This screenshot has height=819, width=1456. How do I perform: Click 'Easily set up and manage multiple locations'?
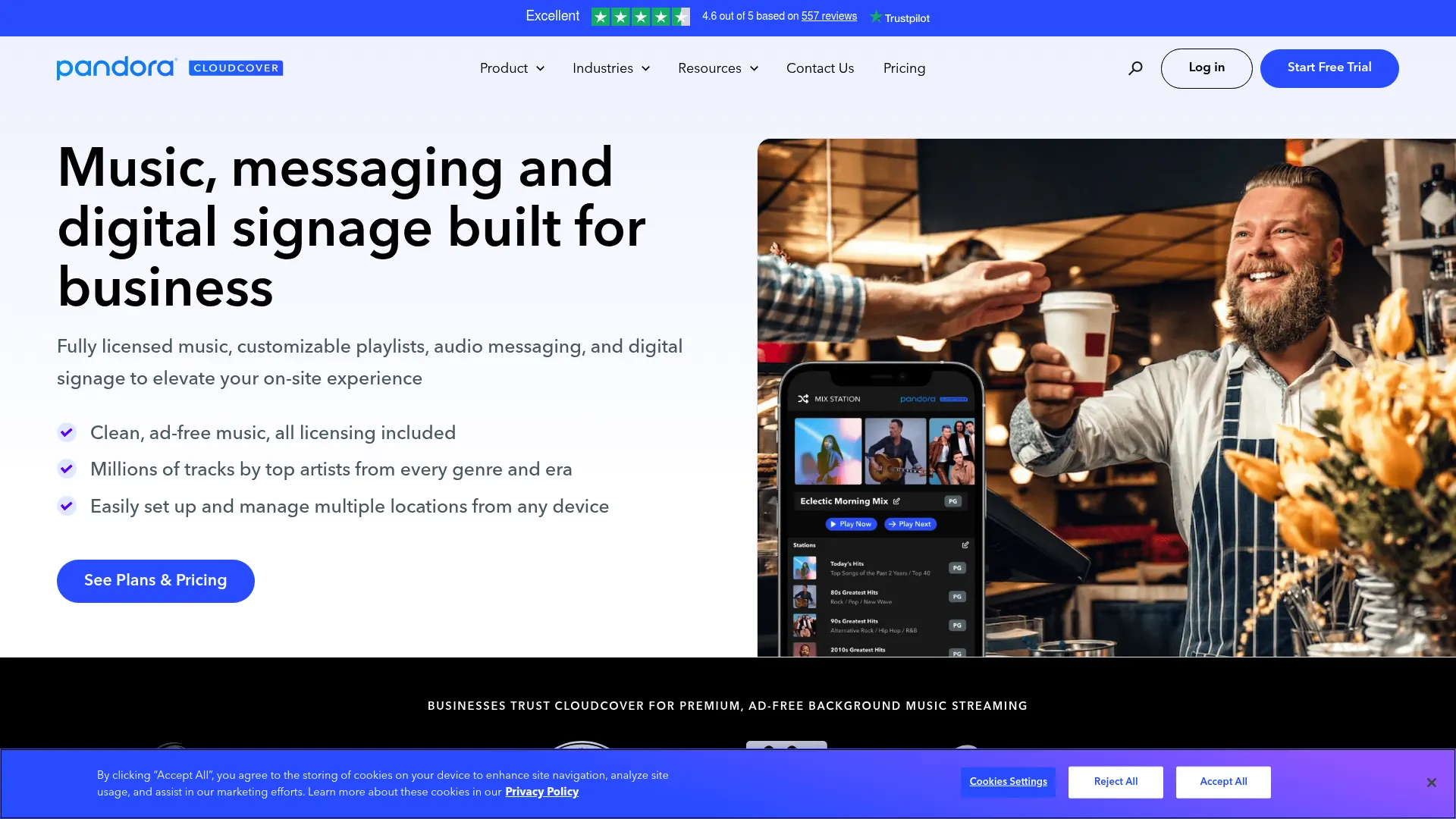(350, 507)
